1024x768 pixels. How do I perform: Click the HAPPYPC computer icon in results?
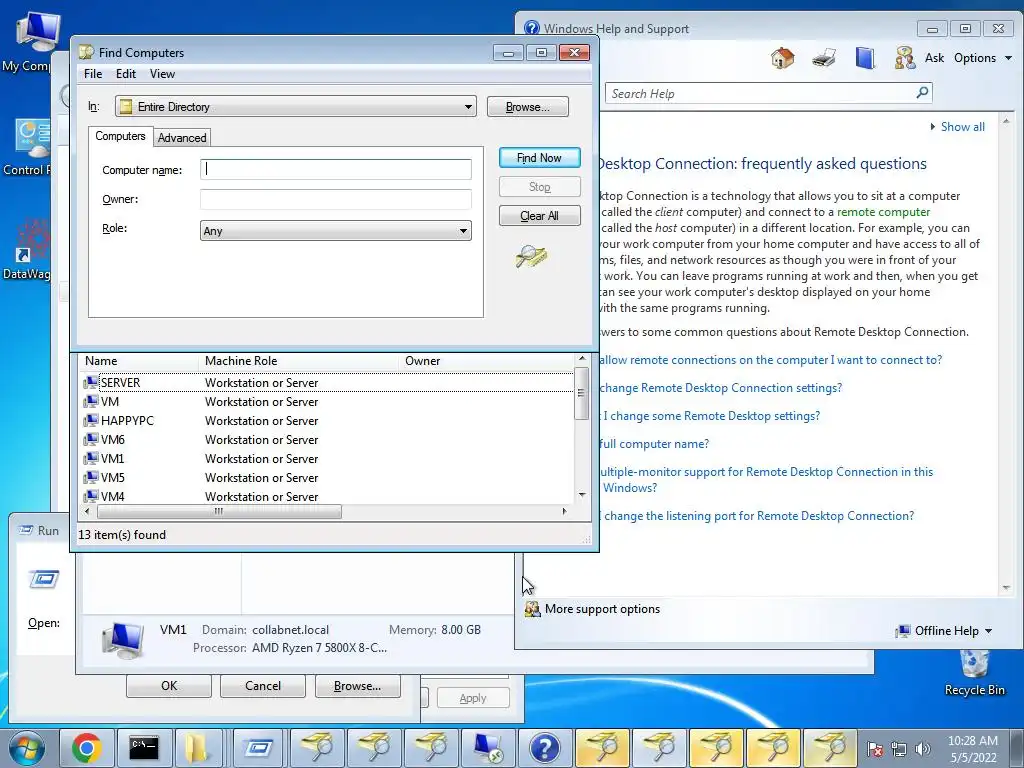click(91, 420)
